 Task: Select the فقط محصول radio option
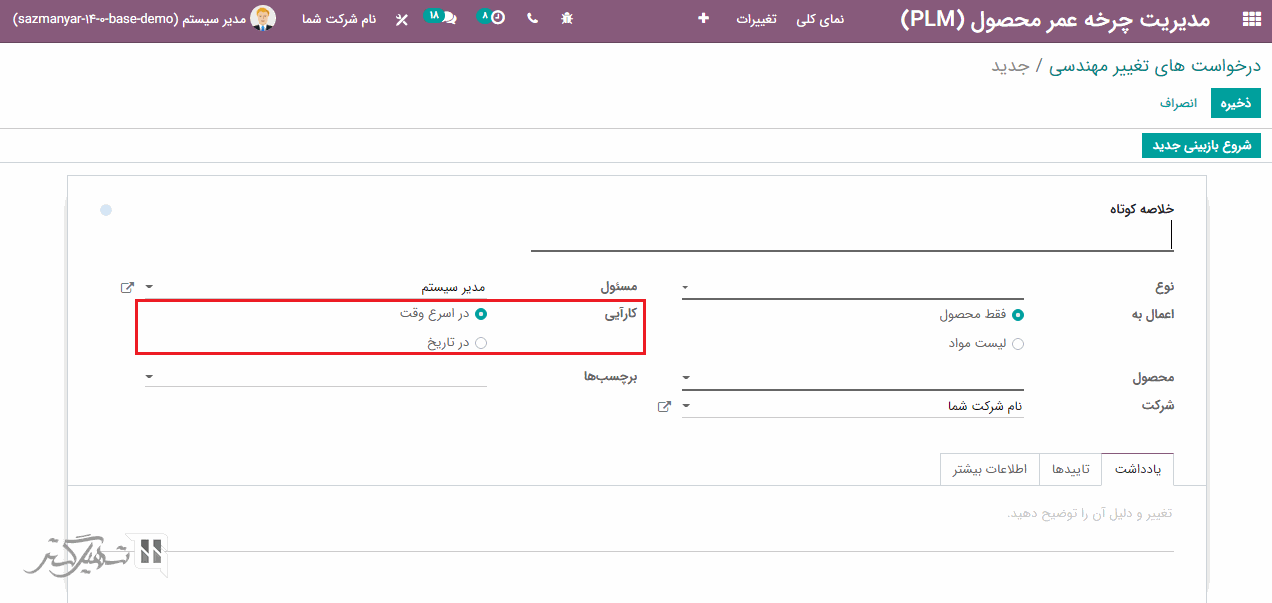[1018, 315]
